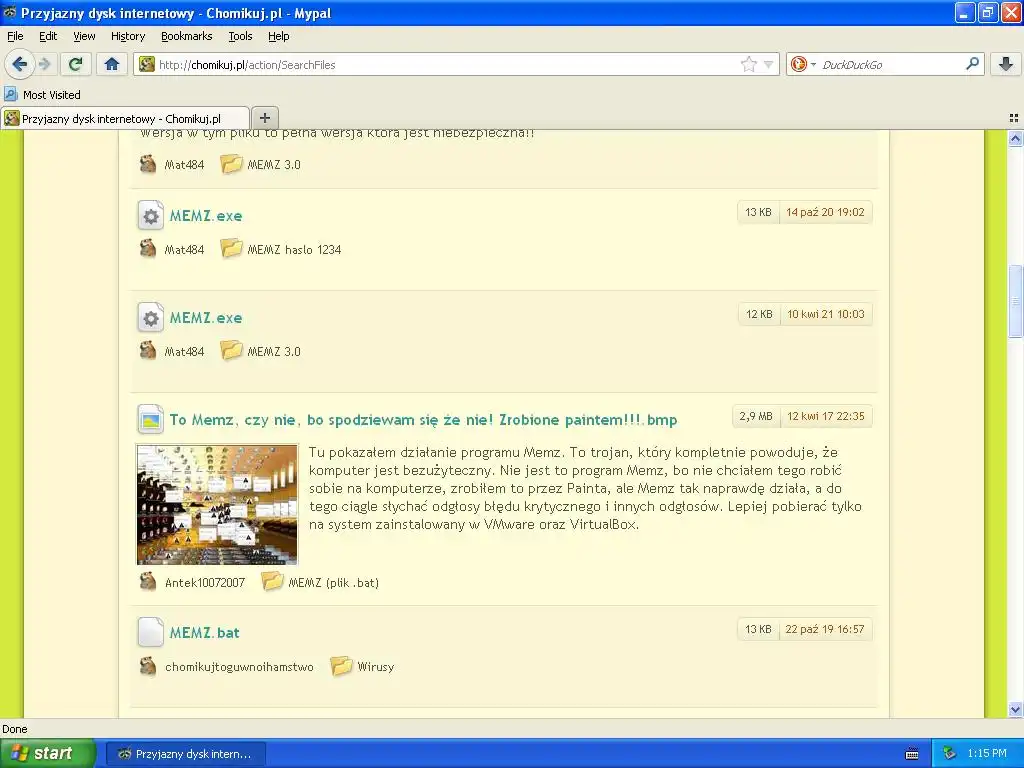Click the hamster avatar beside Antek10072007
Image resolution: width=1024 pixels, height=768 pixels.
pyautogui.click(x=148, y=582)
